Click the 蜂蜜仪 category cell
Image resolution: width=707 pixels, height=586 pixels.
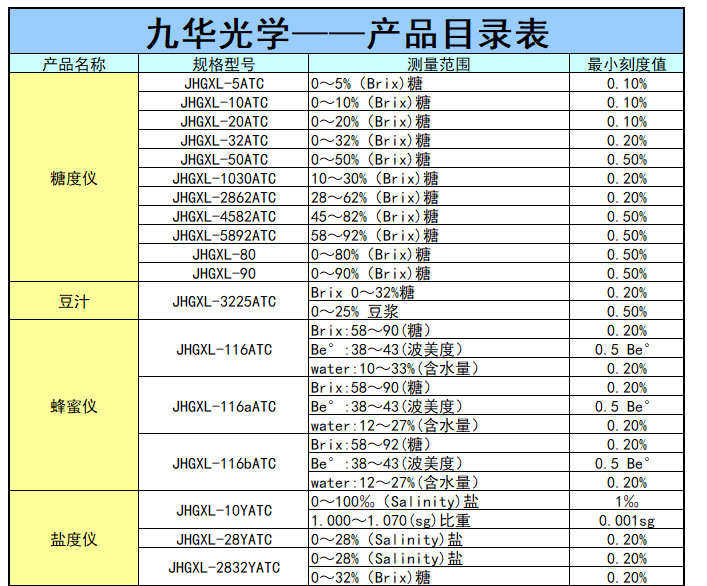(74, 406)
